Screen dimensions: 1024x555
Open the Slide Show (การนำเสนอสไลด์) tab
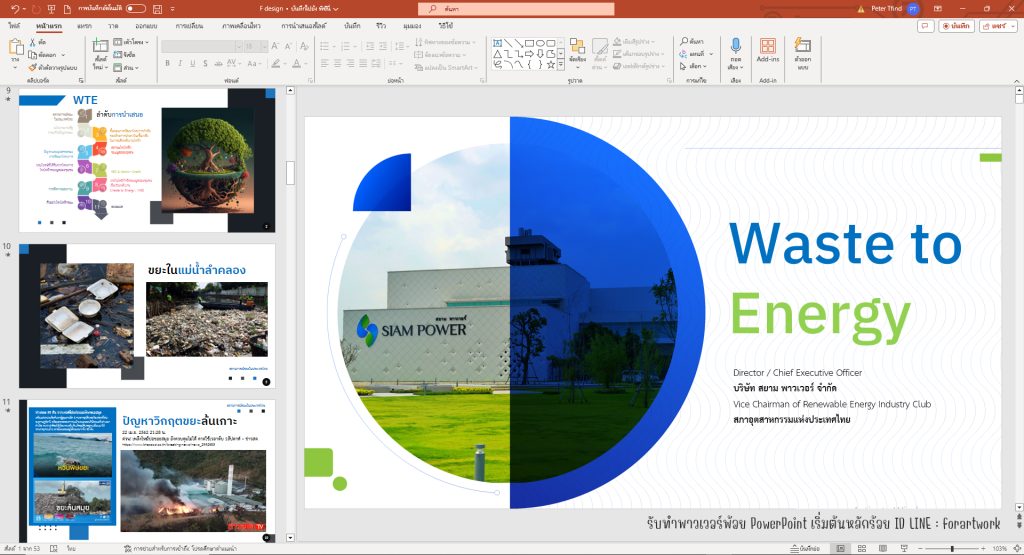pos(304,26)
